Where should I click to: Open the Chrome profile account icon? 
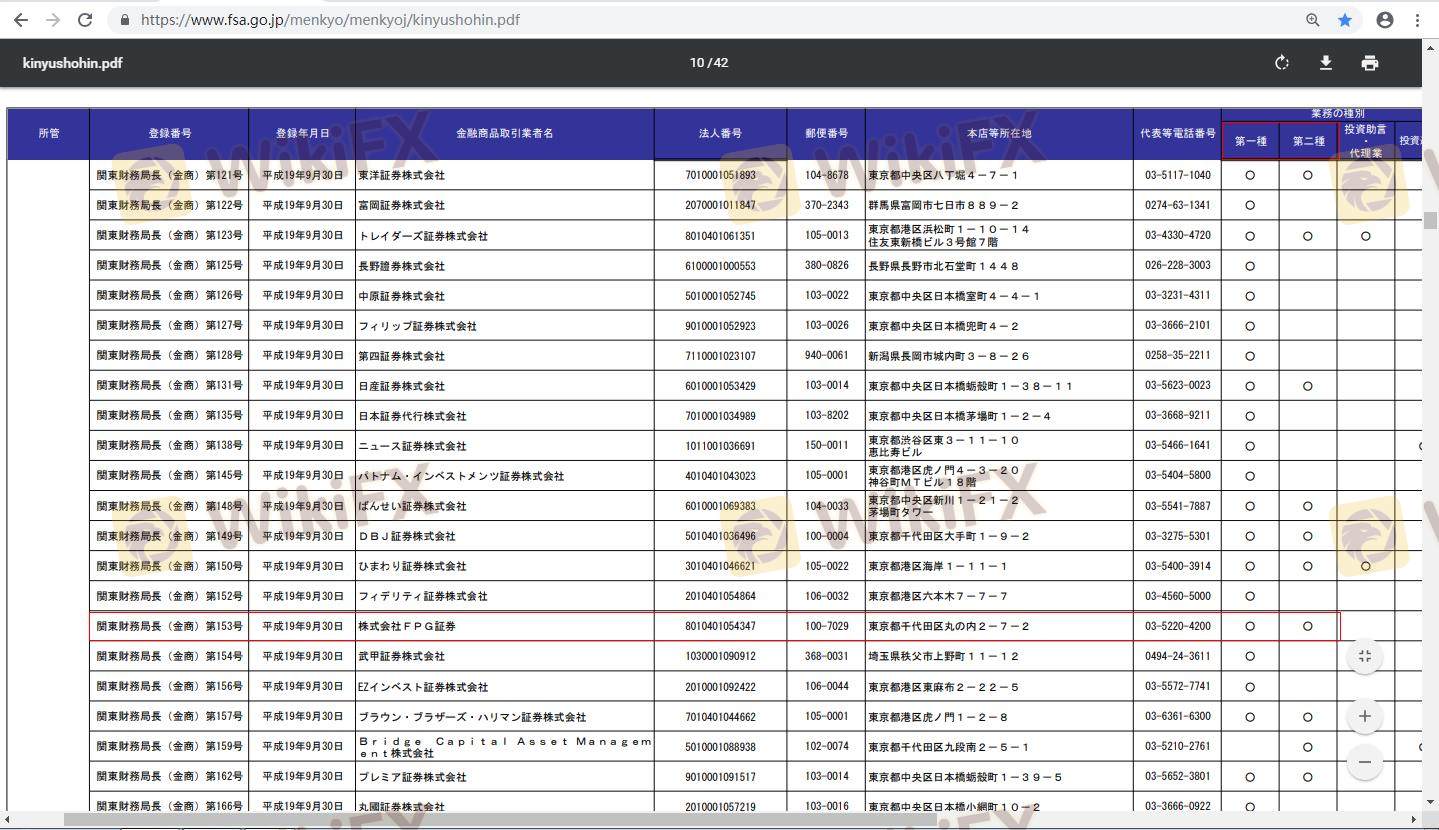click(1385, 20)
